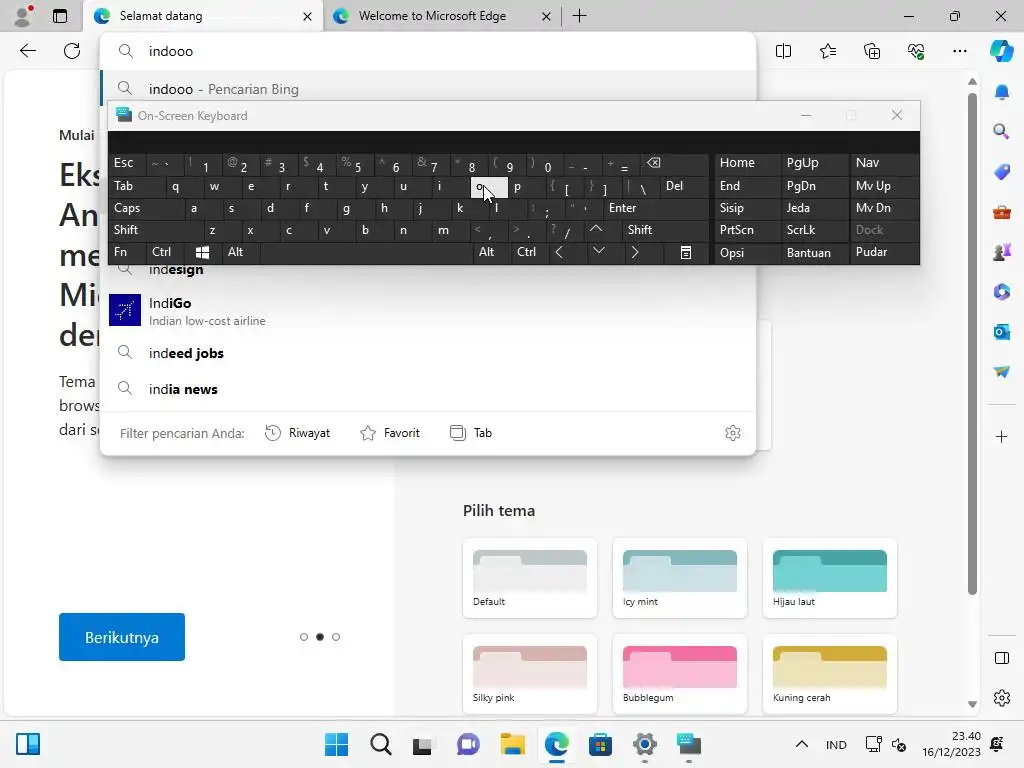Switch to Welcome to Microsoft Edge tab

pyautogui.click(x=441, y=16)
